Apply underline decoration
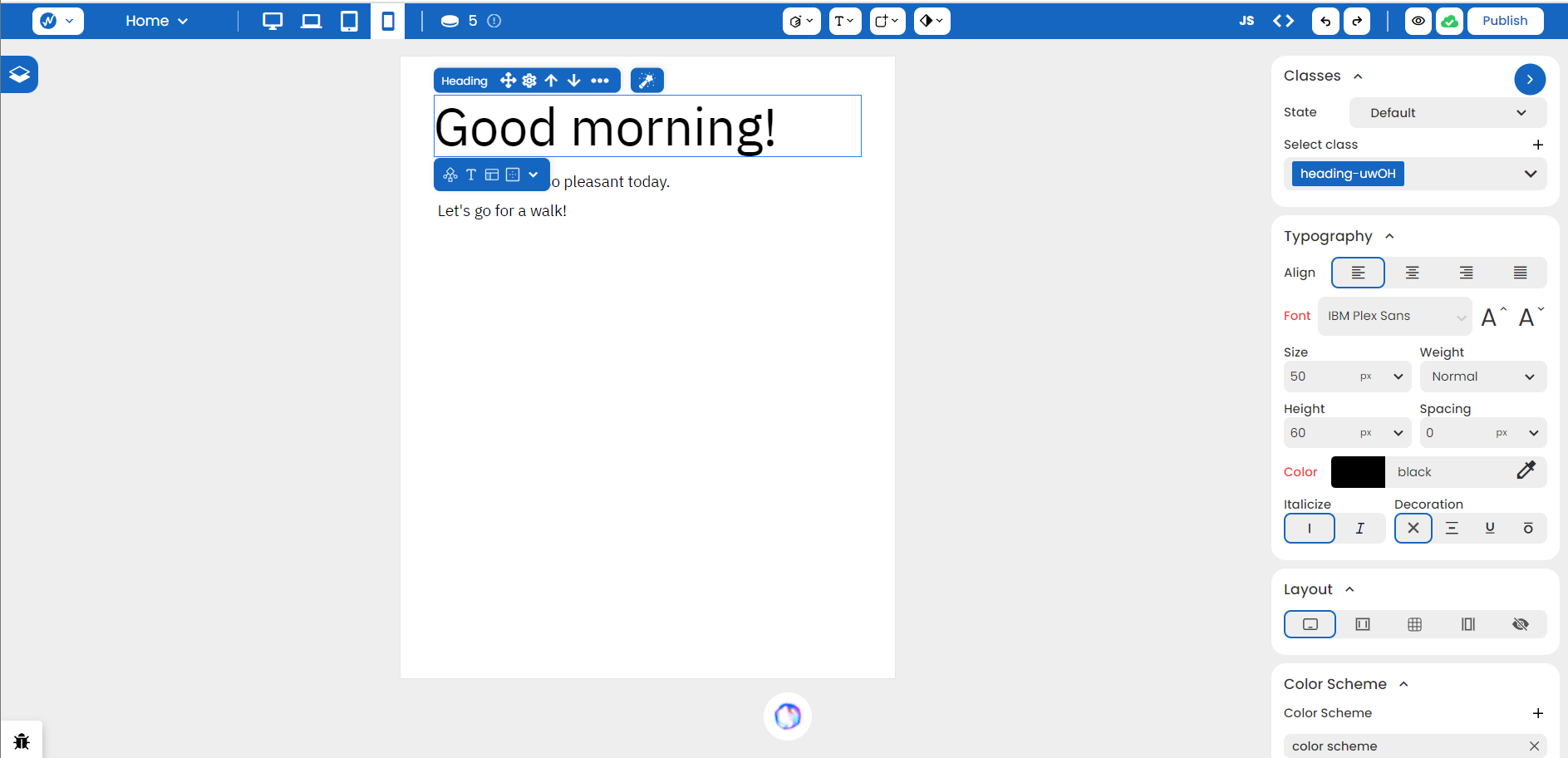The image size is (1568, 758). pos(1490,529)
